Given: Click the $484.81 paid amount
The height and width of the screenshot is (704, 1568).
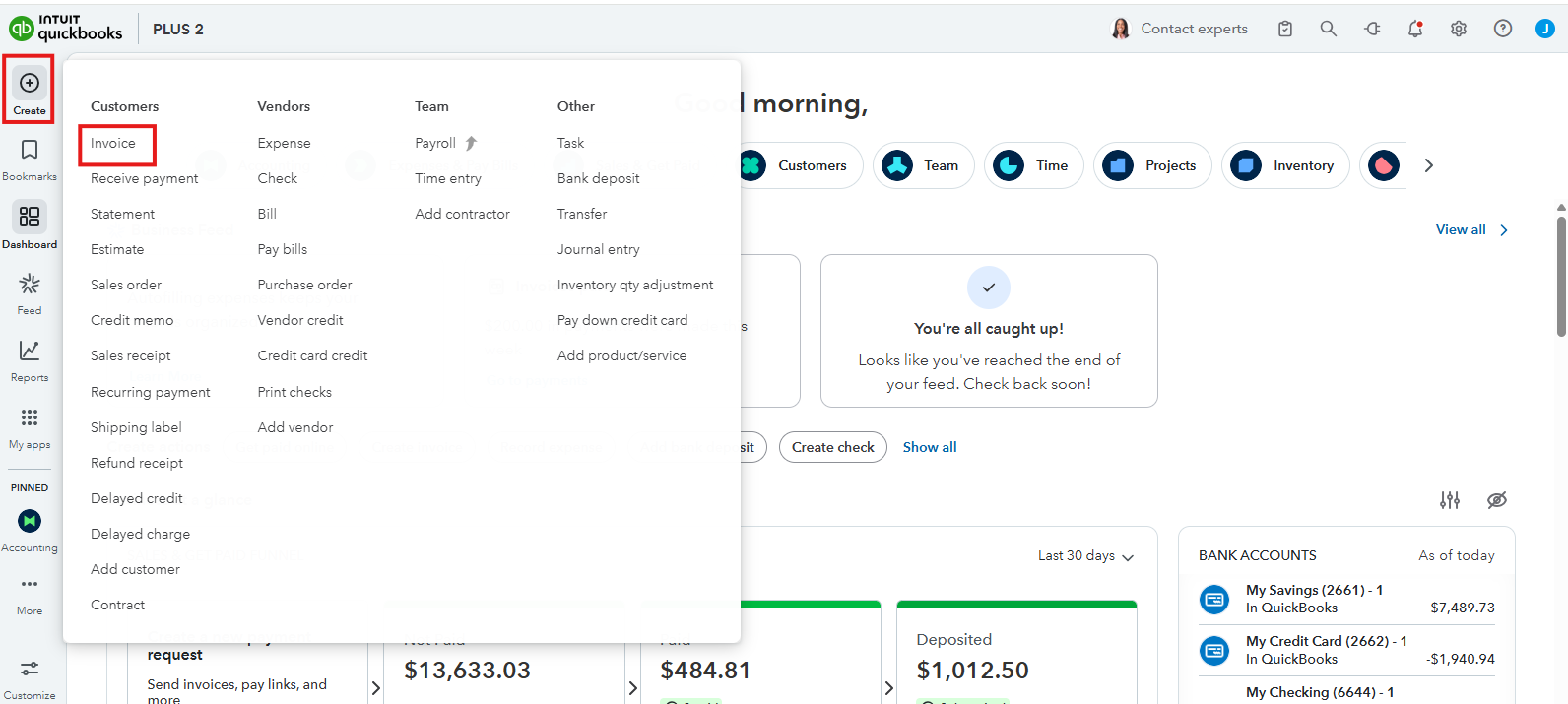Looking at the screenshot, I should [x=705, y=671].
